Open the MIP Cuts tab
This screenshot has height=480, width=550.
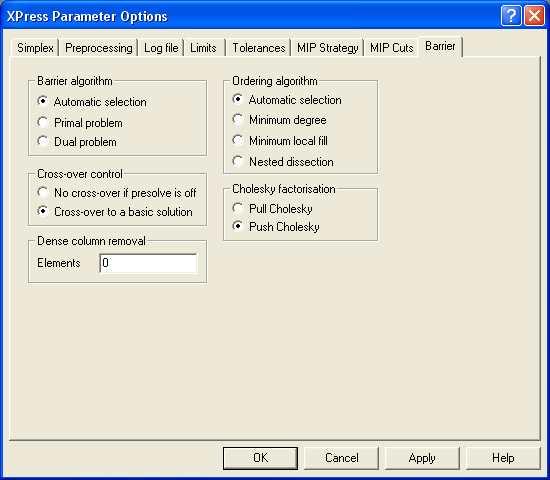pyautogui.click(x=391, y=48)
